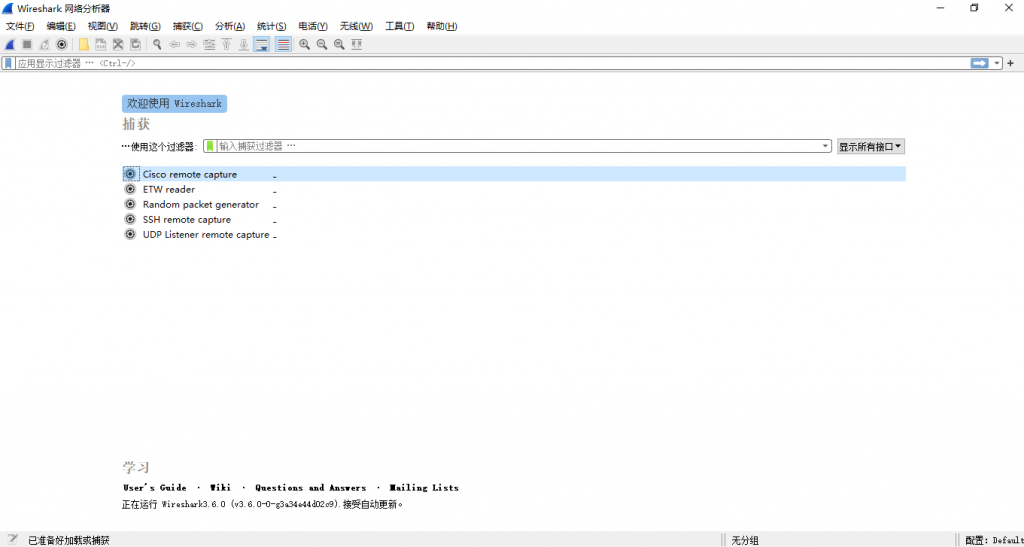Go forward to the next packet

[191, 44]
